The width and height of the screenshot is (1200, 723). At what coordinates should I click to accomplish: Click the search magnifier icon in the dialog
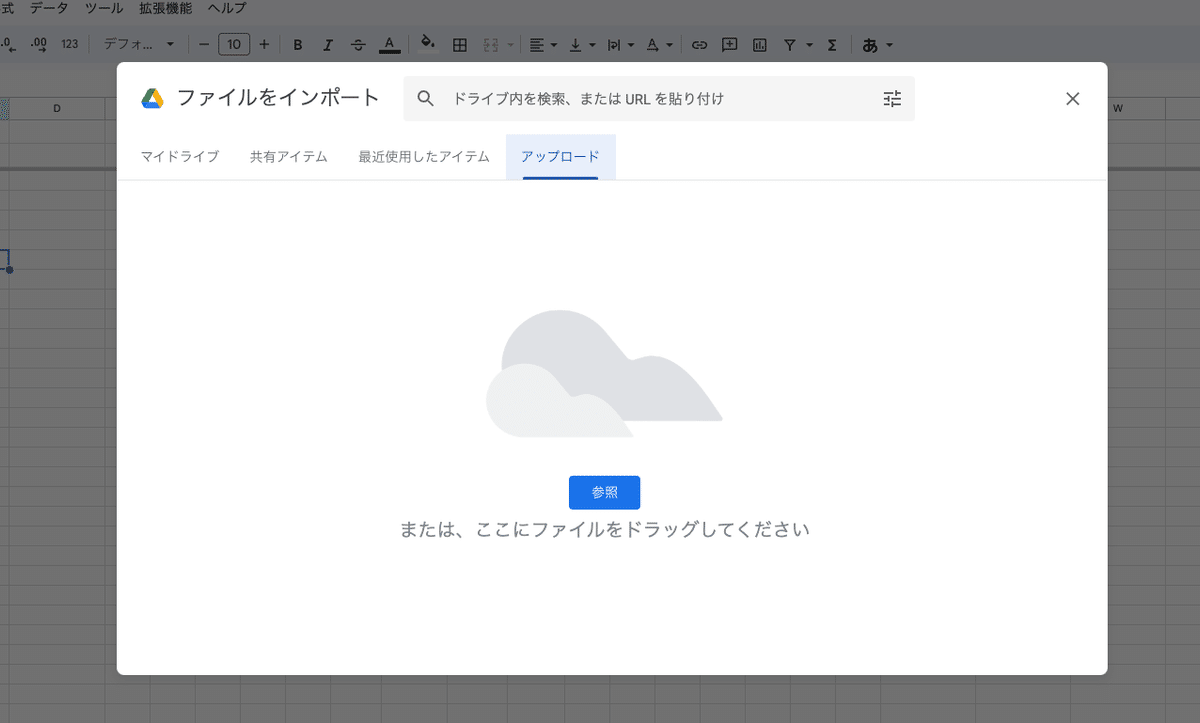click(426, 98)
